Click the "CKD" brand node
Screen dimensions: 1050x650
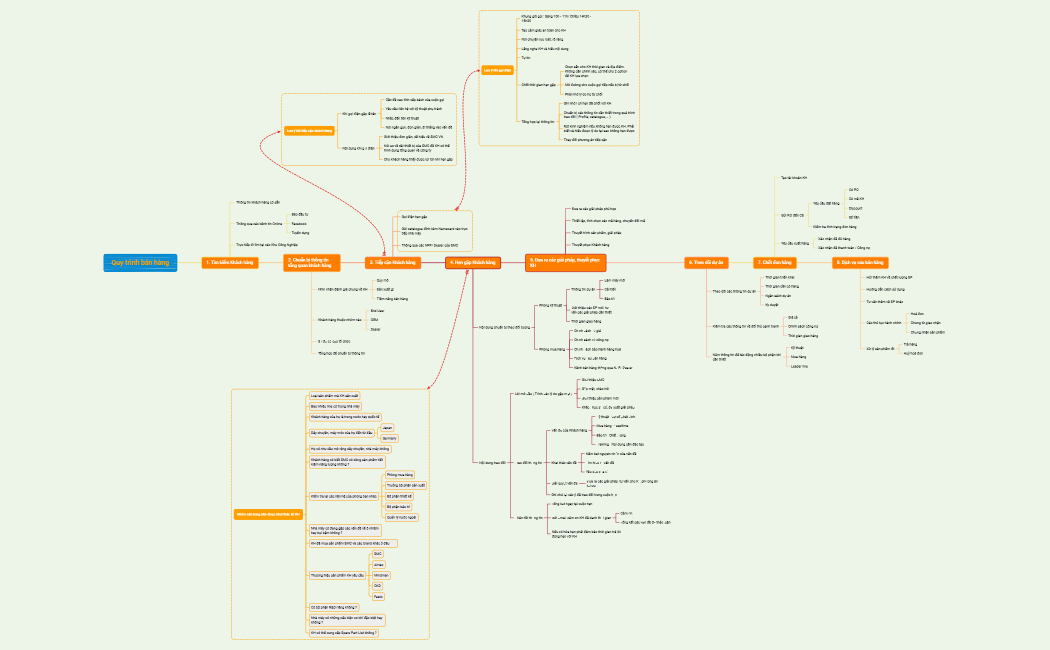pyautogui.click(x=376, y=585)
